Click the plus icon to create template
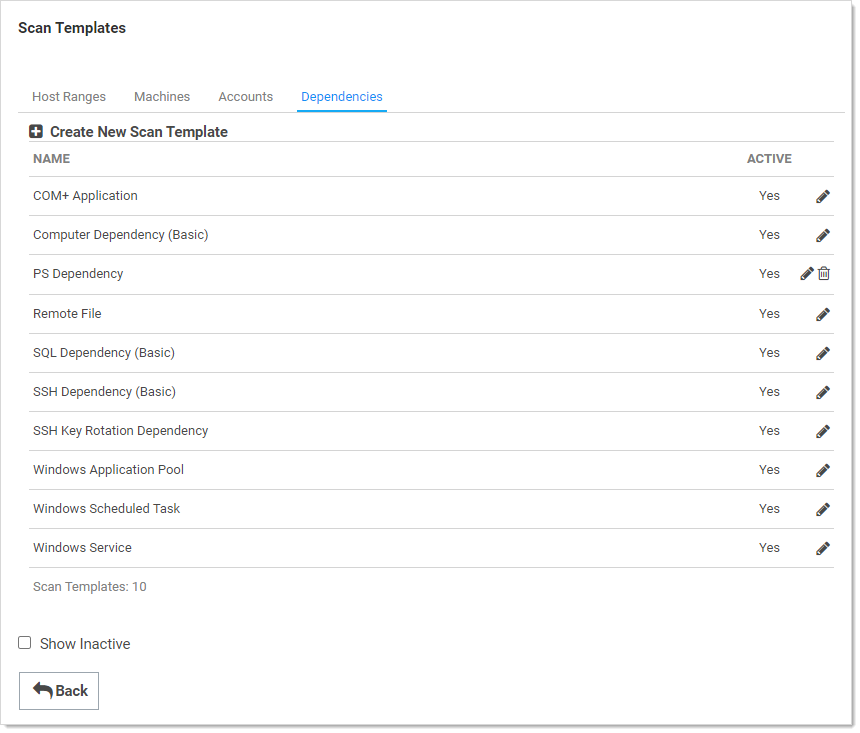This screenshot has width=860, height=733. (36, 132)
